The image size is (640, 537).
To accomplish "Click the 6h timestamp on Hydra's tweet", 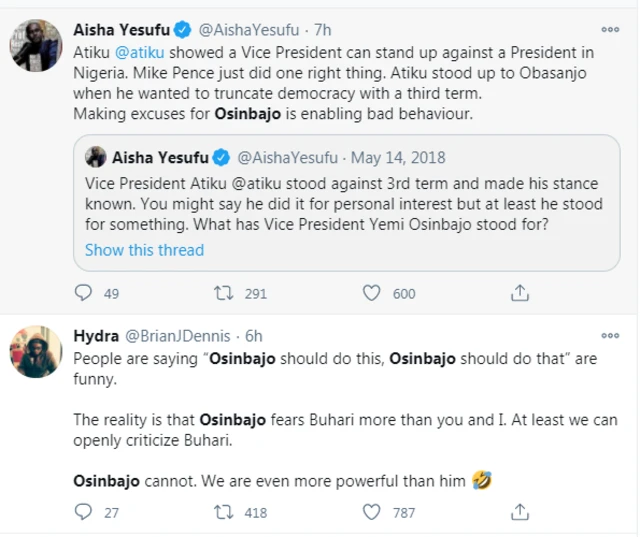I will tap(253, 336).
